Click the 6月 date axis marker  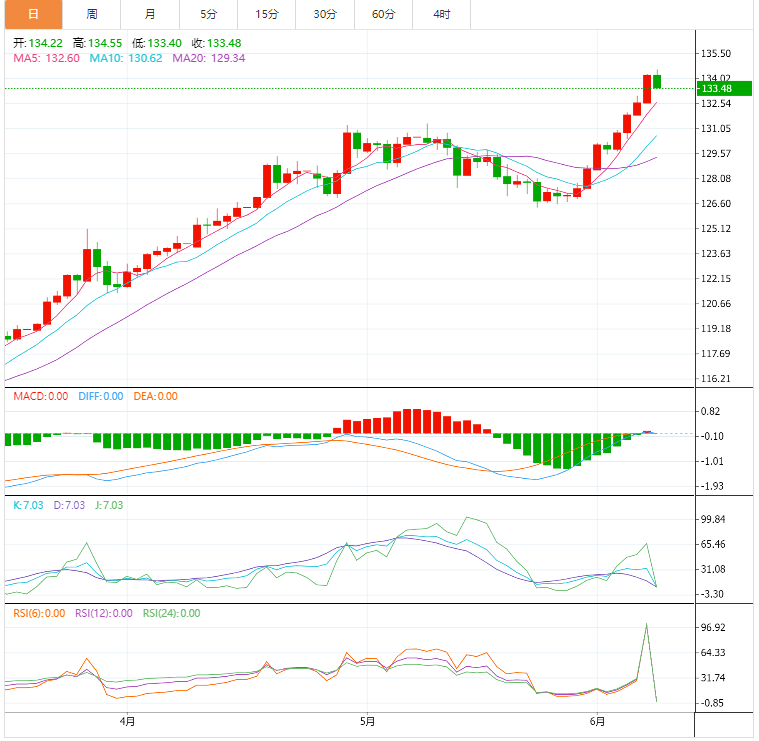[597, 720]
